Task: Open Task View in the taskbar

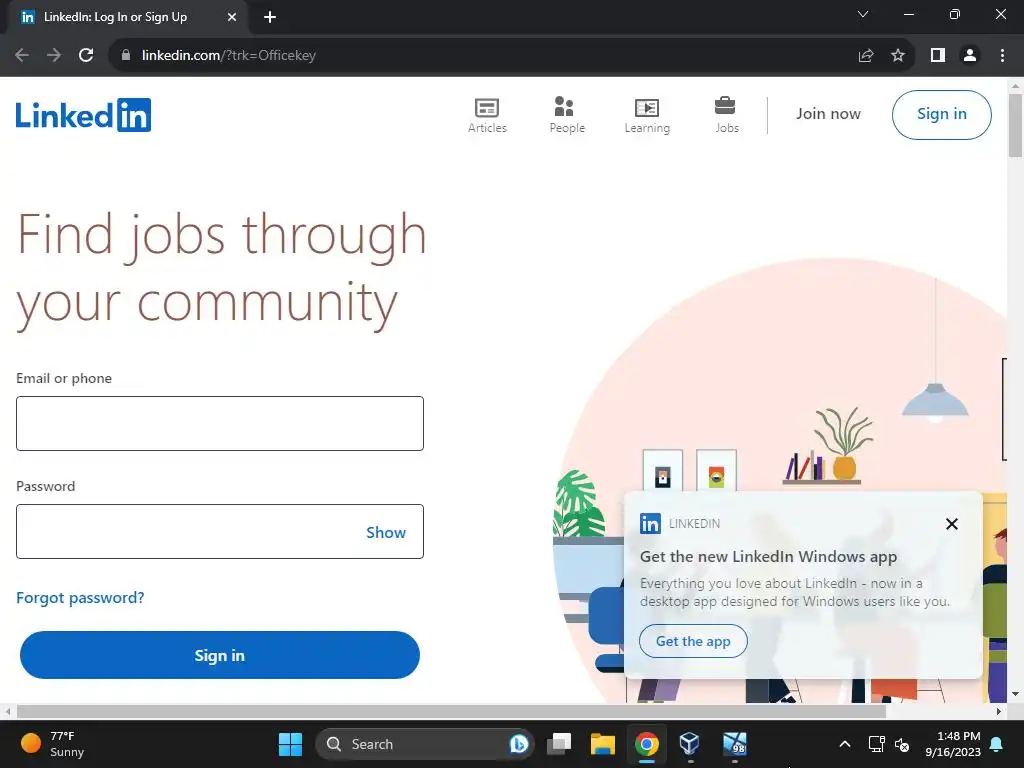Action: (x=559, y=744)
